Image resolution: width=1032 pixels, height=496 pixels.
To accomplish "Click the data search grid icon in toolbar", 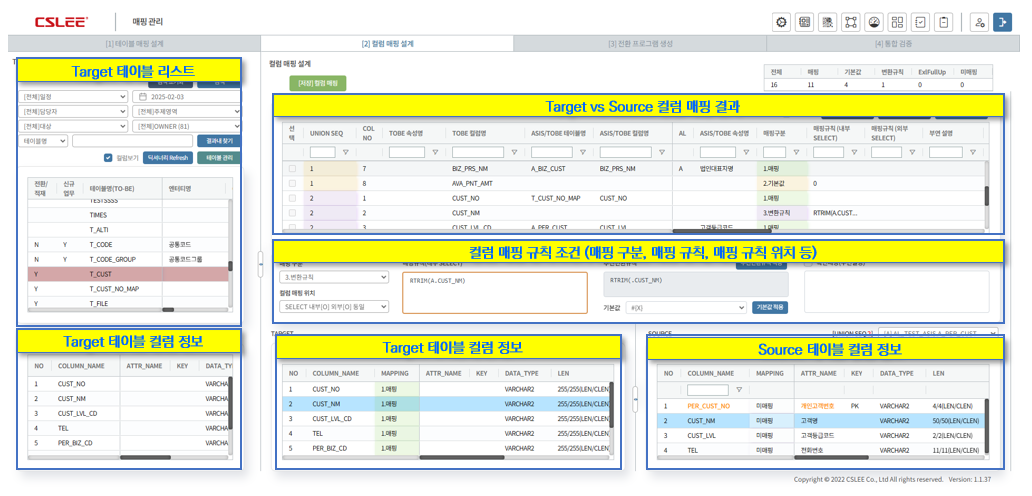I will [827, 22].
